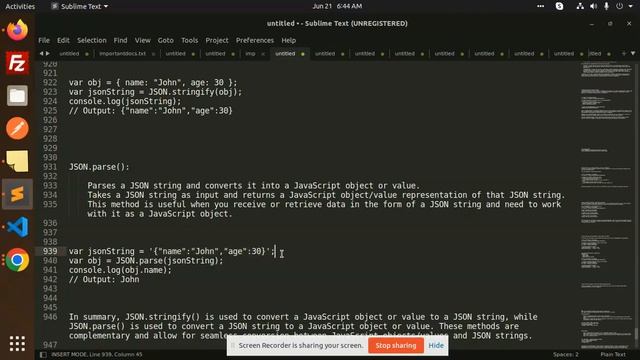Image resolution: width=640 pixels, height=360 pixels.
Task: Click the var obj = { name: "John" line
Action: pyautogui.click(x=153, y=82)
